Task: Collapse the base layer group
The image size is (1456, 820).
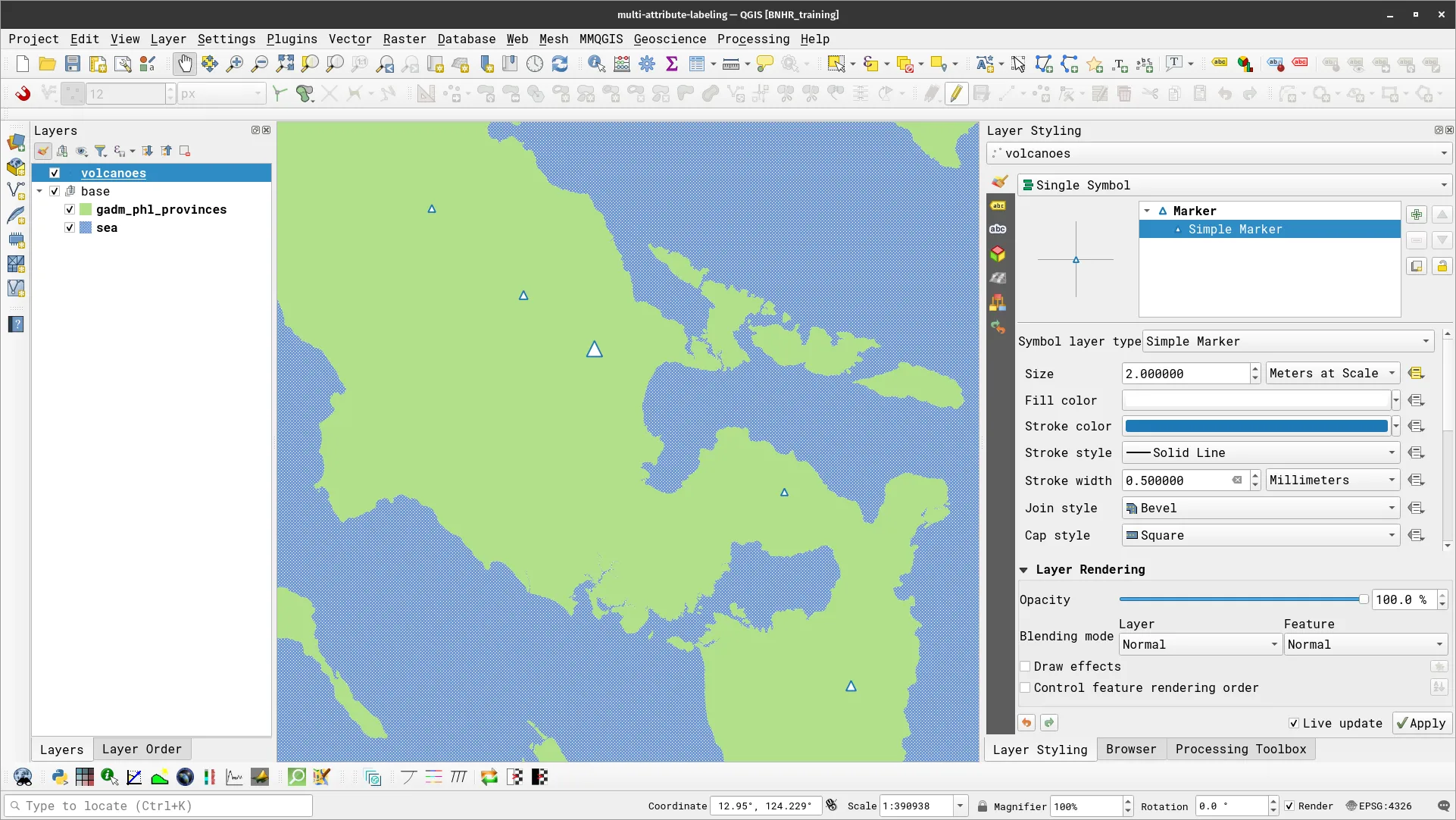Action: point(39,191)
